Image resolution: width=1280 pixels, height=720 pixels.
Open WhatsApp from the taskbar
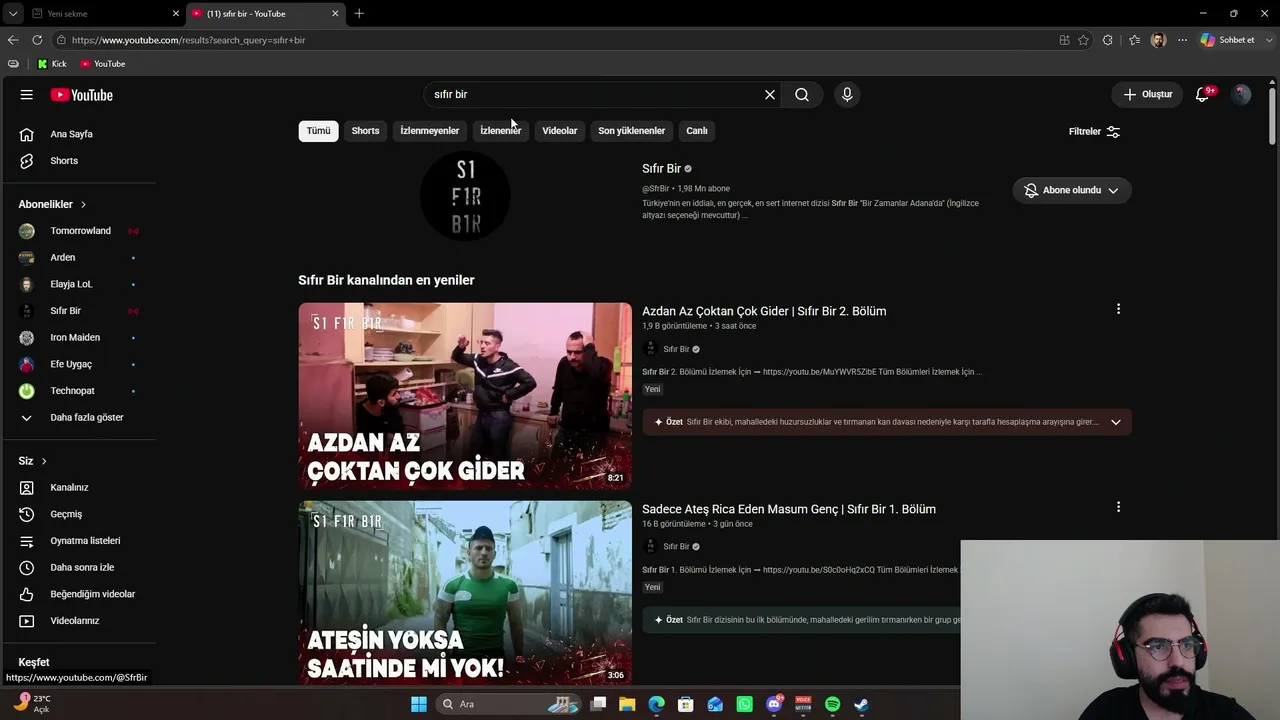point(745,704)
